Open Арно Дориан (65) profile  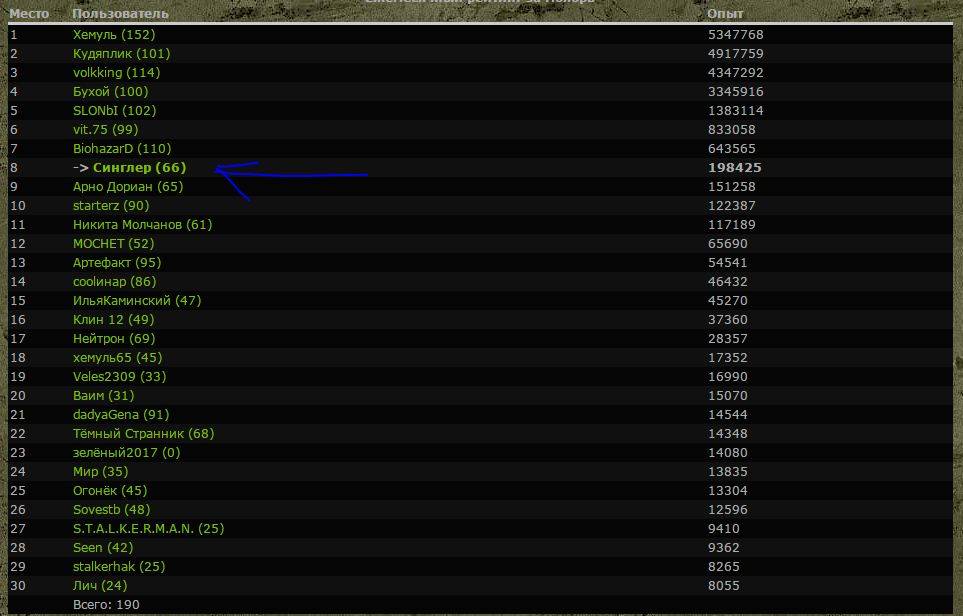click(x=128, y=187)
